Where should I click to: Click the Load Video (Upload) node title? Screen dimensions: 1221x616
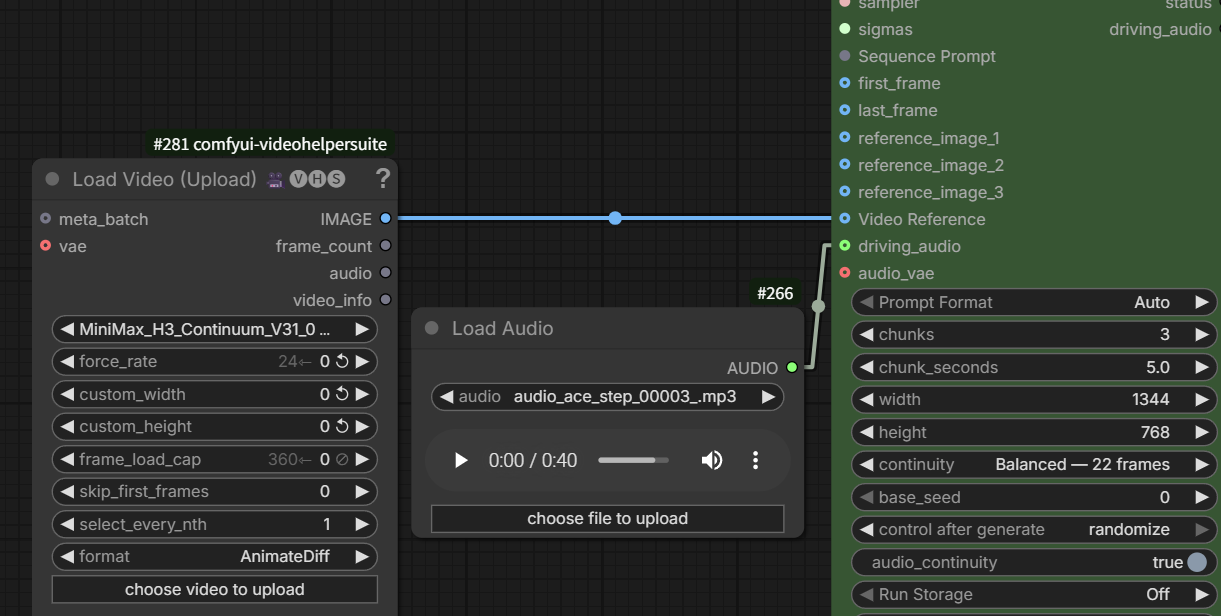pyautogui.click(x=164, y=179)
